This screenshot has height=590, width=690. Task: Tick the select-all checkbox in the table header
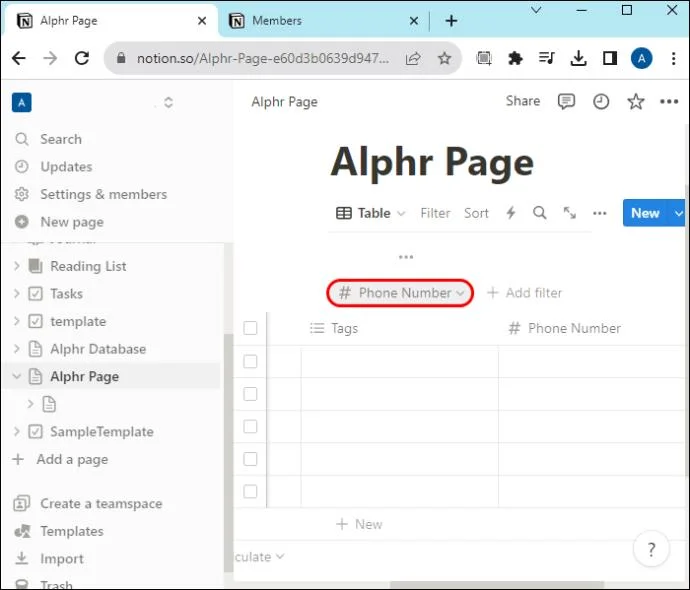tap(250, 328)
